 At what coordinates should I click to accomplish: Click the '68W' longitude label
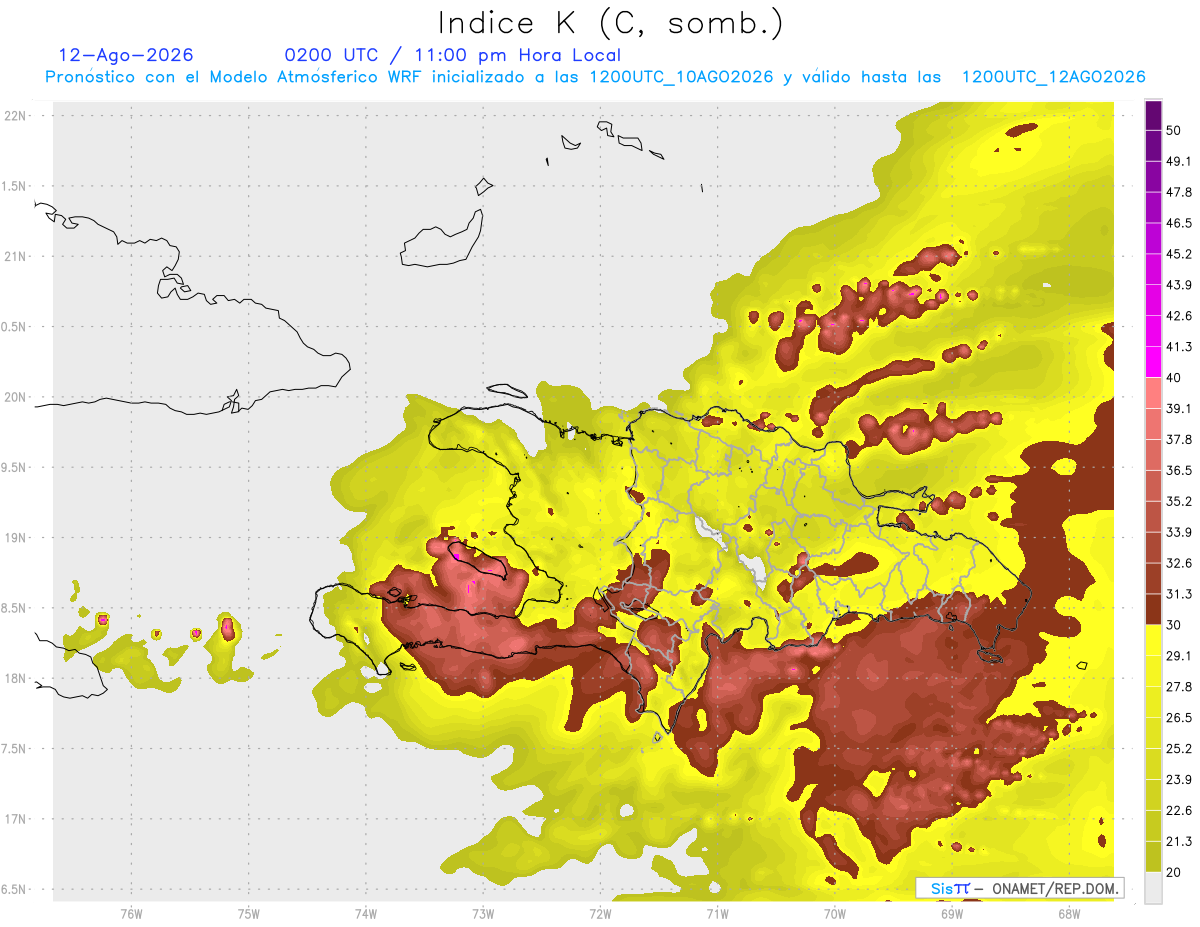coord(1068,914)
